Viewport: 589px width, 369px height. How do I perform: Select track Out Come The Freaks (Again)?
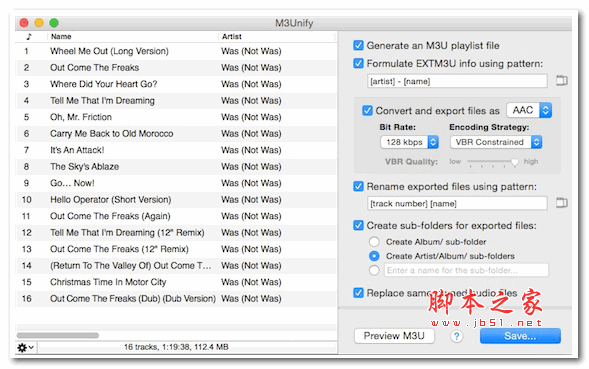pyautogui.click(x=176, y=216)
